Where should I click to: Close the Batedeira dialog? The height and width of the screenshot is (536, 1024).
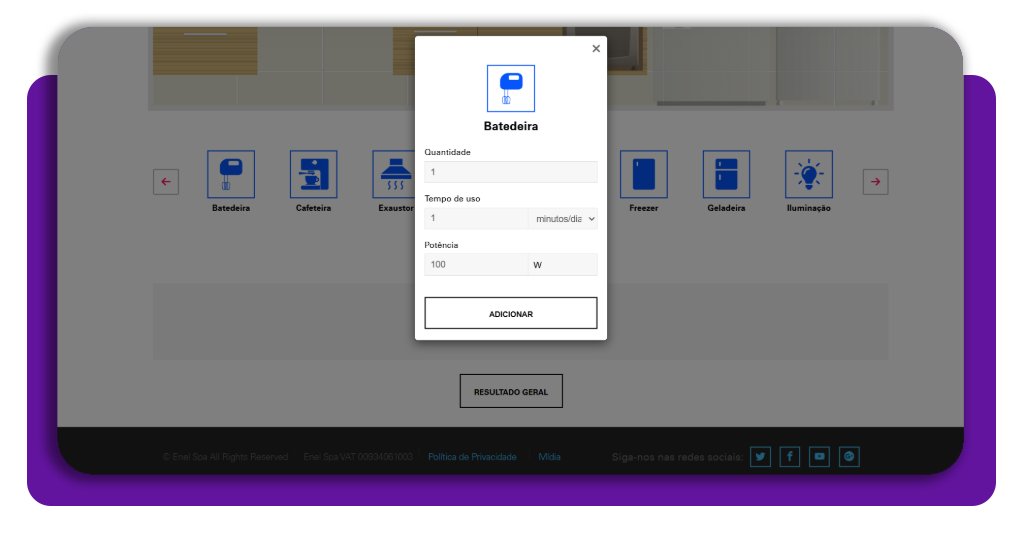coord(596,48)
